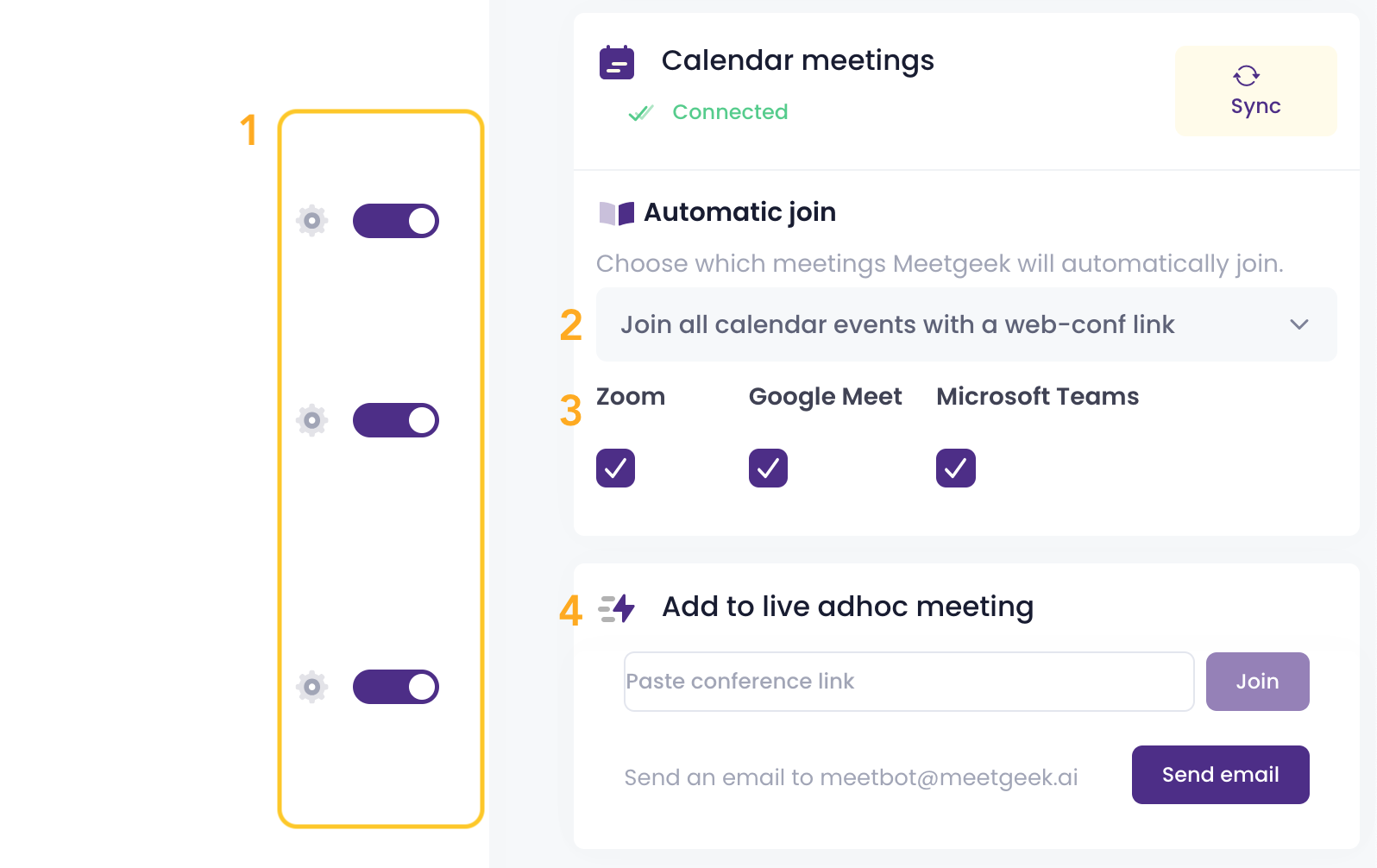Viewport: 1377px width, 868px height.
Task: Click the dropdown chevron arrow
Action: 1299,324
